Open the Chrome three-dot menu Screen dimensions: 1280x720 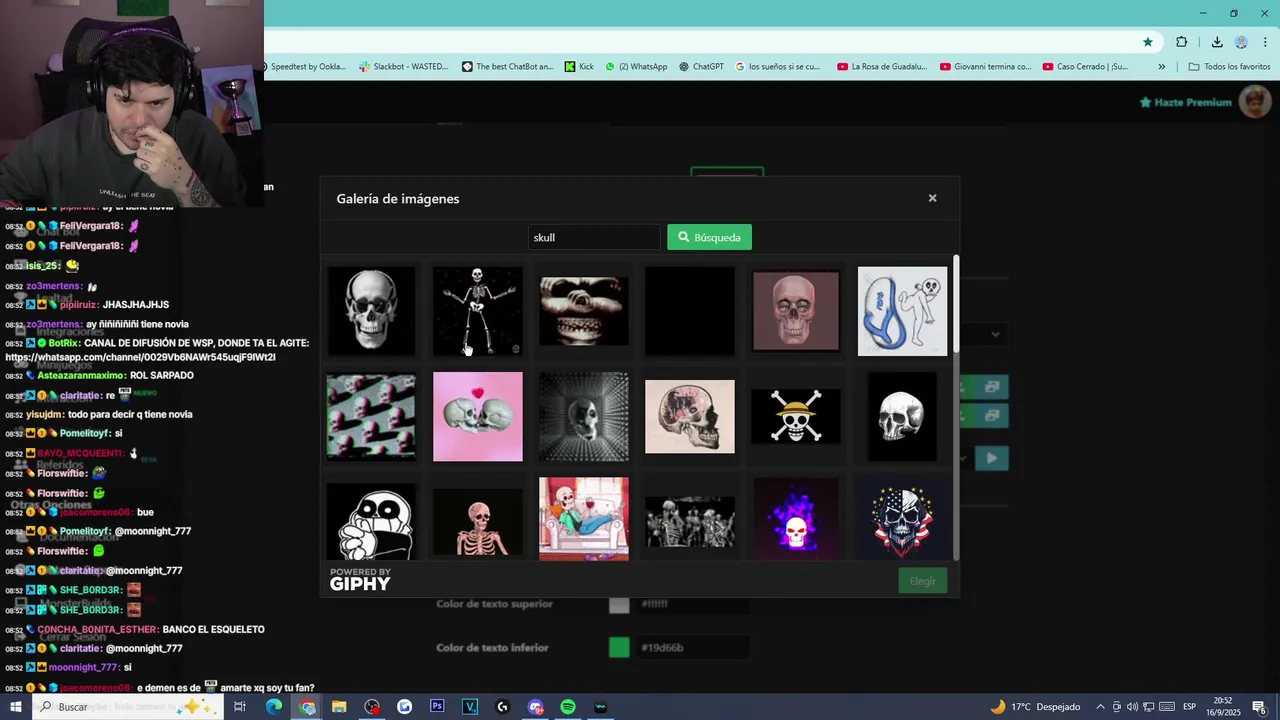pos(1266,42)
